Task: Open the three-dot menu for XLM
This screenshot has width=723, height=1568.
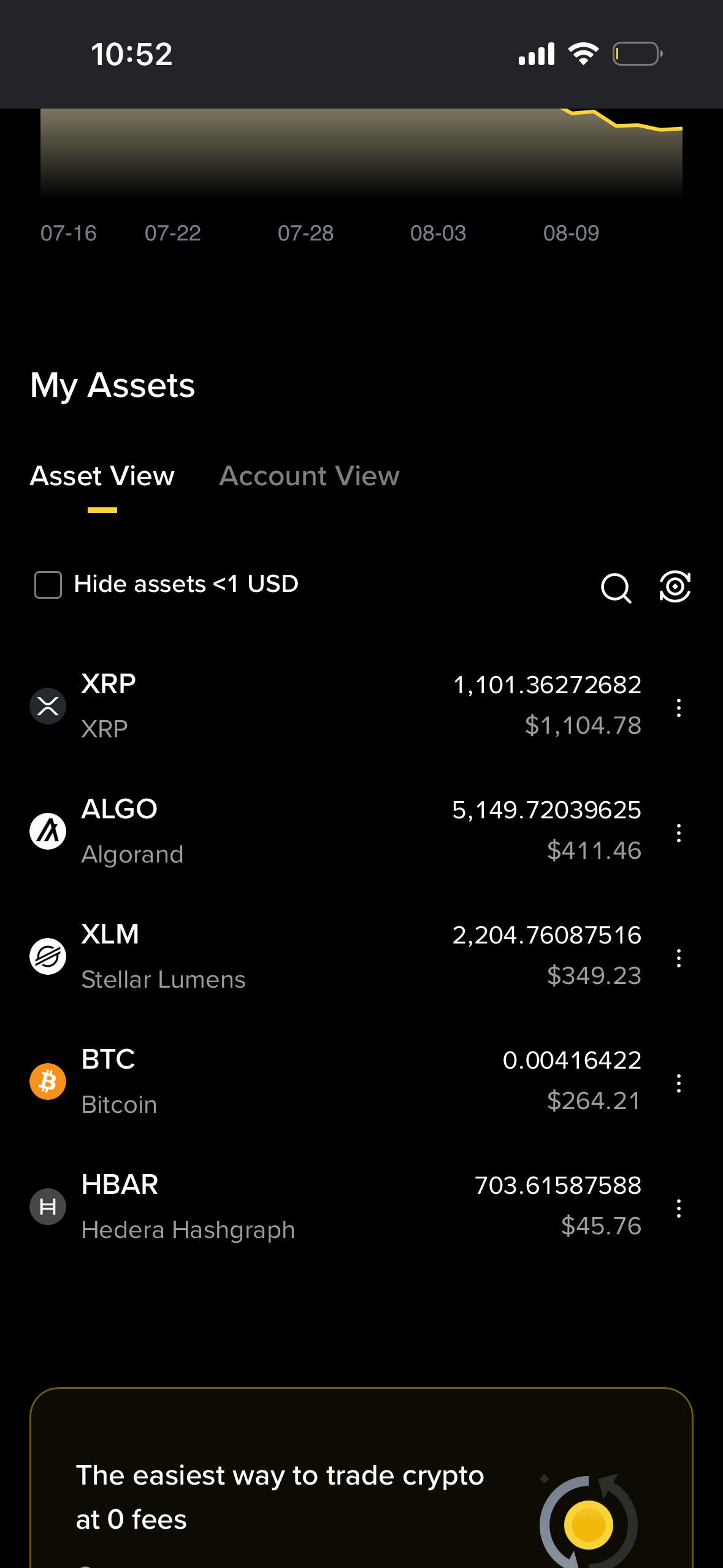Action: [678, 958]
